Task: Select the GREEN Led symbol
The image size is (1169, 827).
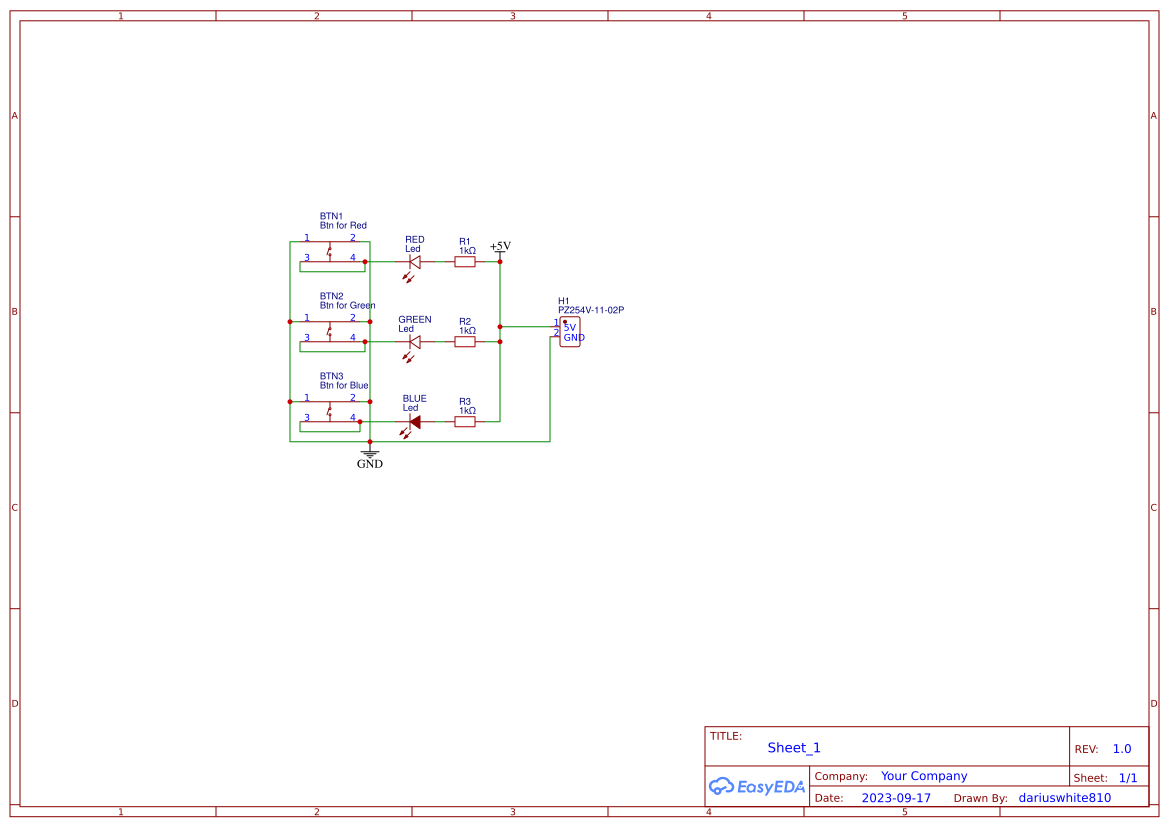Action: click(413, 341)
